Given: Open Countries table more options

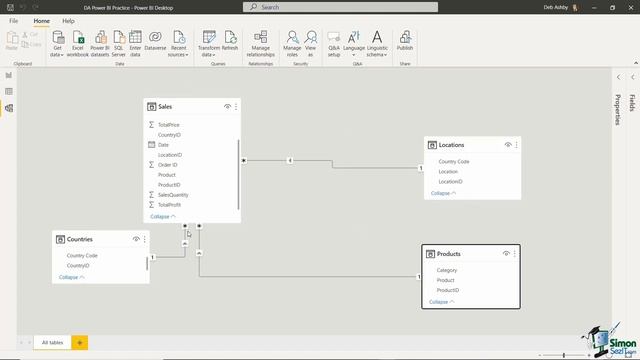Looking at the screenshot, I should pyautogui.click(x=144, y=239).
